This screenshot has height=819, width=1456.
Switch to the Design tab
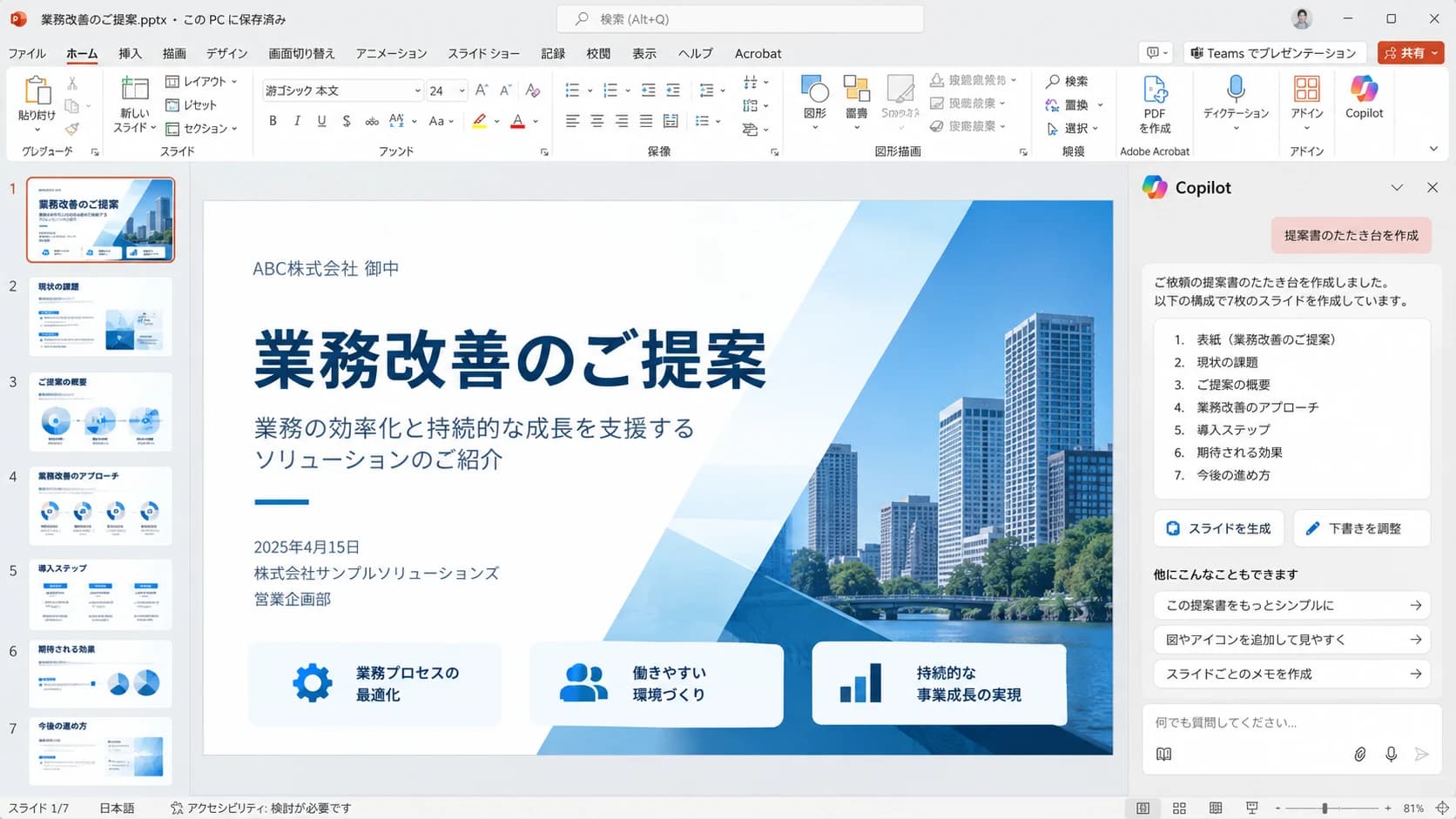pyautogui.click(x=227, y=53)
